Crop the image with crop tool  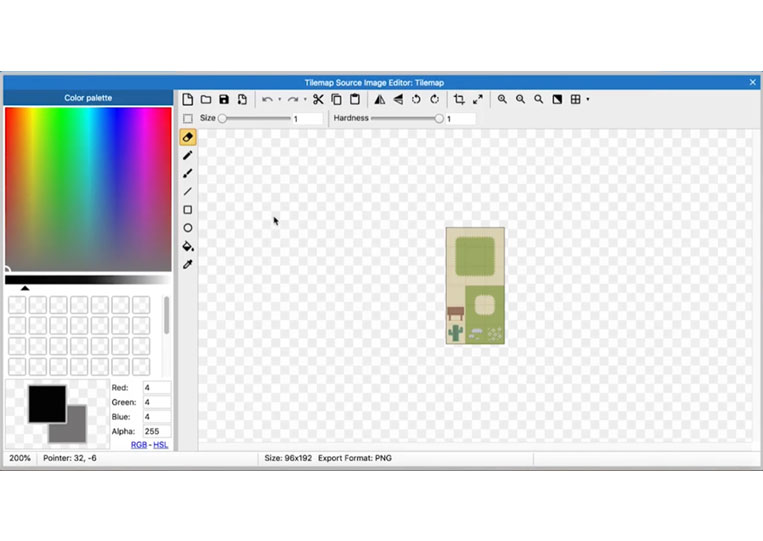tap(459, 99)
